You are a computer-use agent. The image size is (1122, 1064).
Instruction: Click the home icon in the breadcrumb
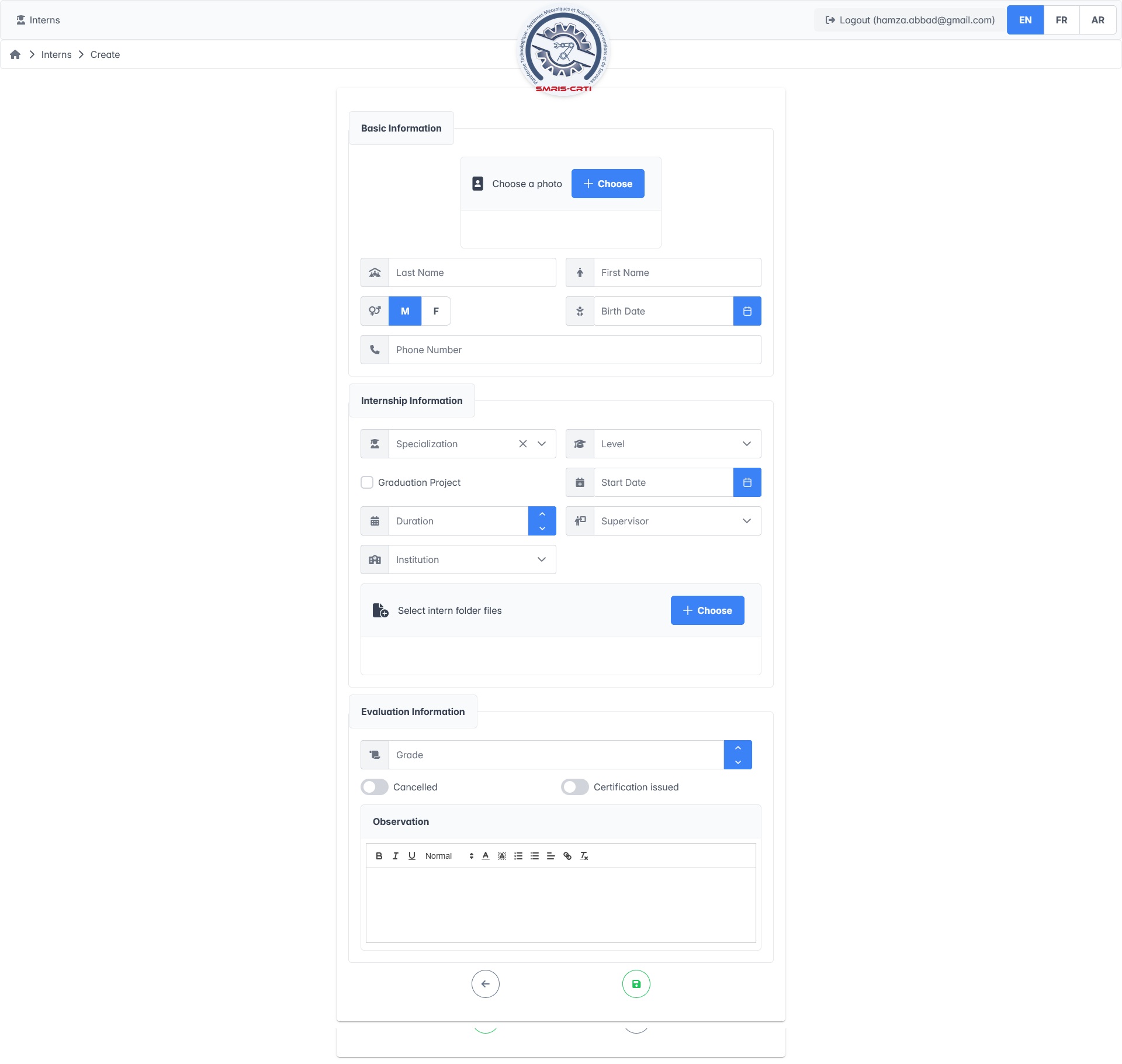(x=15, y=54)
